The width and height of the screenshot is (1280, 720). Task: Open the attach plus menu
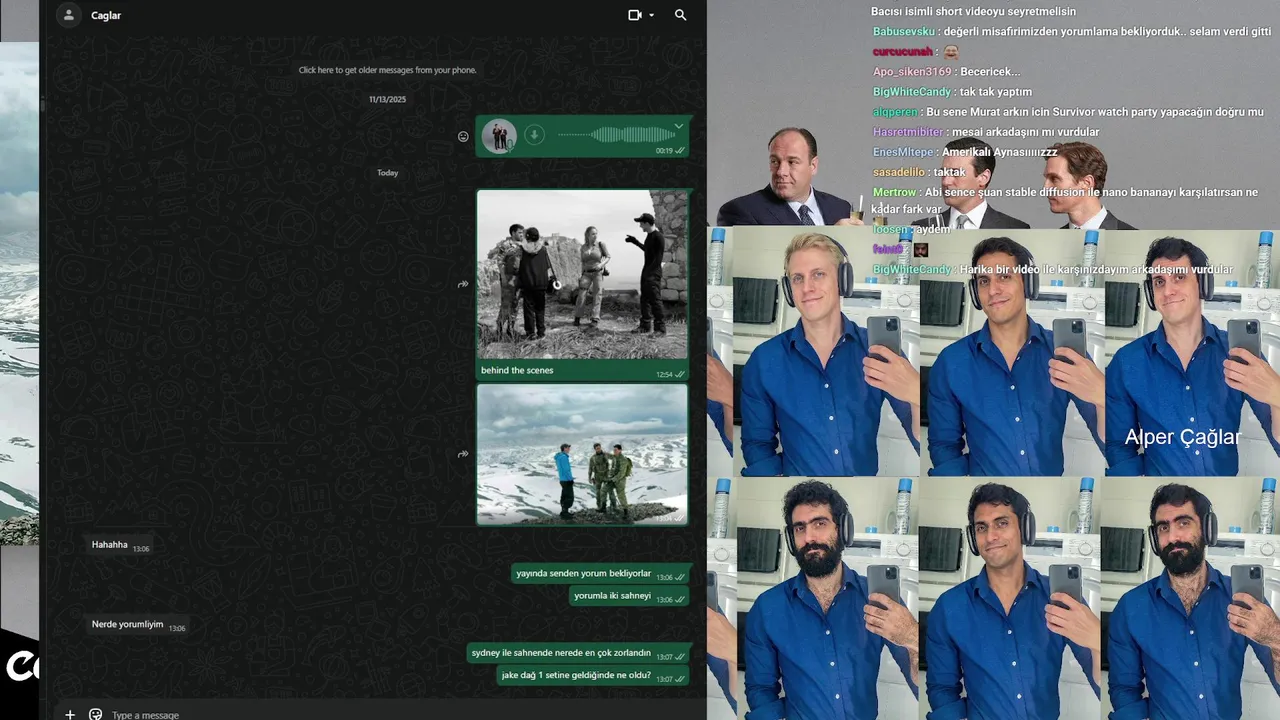tap(70, 714)
